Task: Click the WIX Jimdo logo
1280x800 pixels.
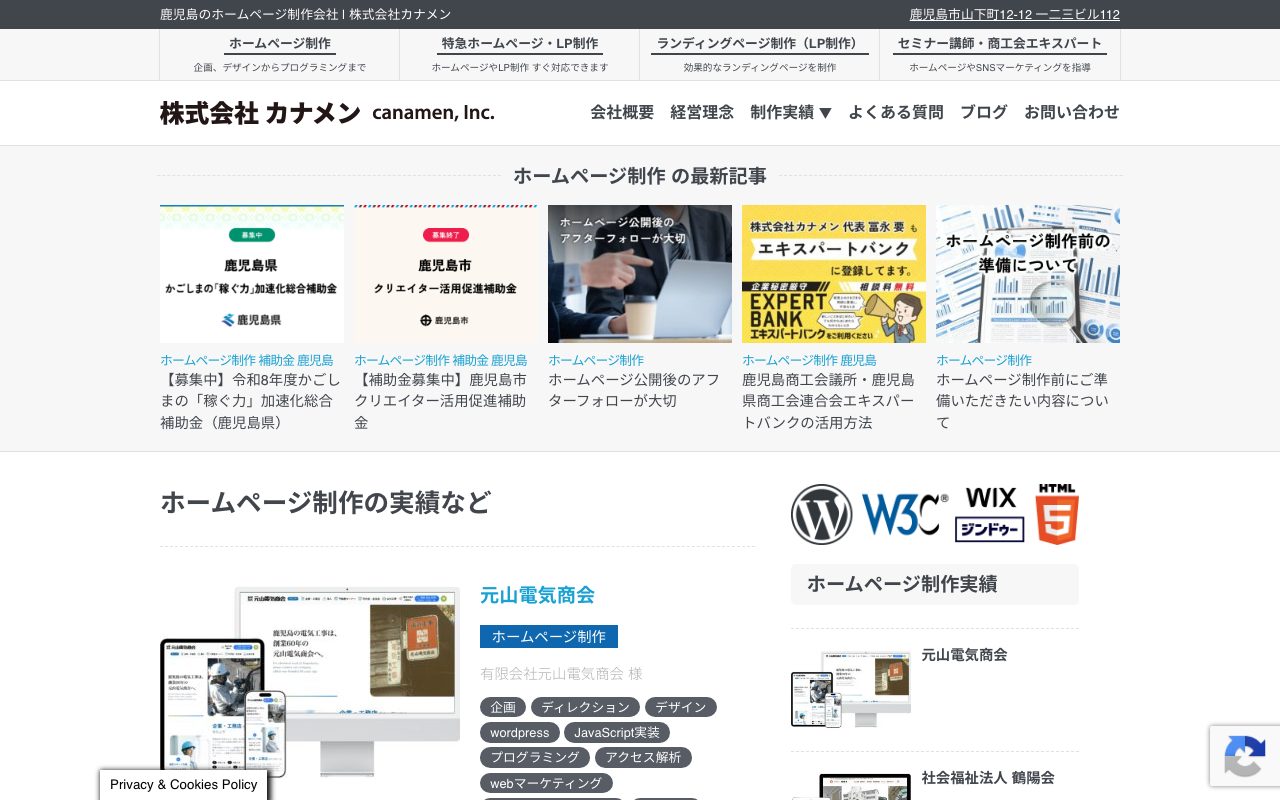Action: [x=990, y=514]
